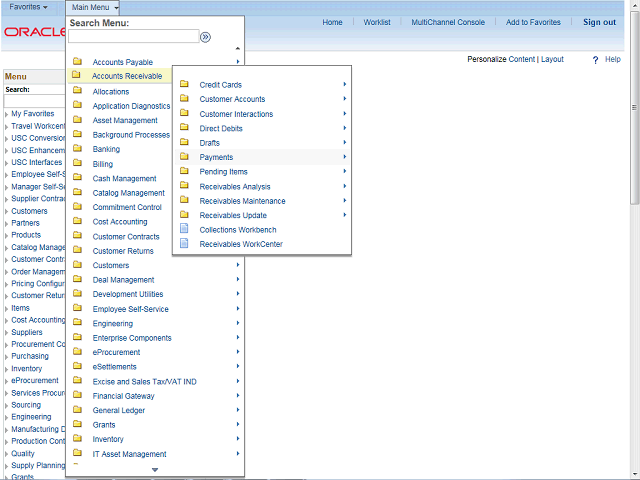Open the Asset Management menu item
Image resolution: width=640 pixels, height=480 pixels.
[x=126, y=120]
